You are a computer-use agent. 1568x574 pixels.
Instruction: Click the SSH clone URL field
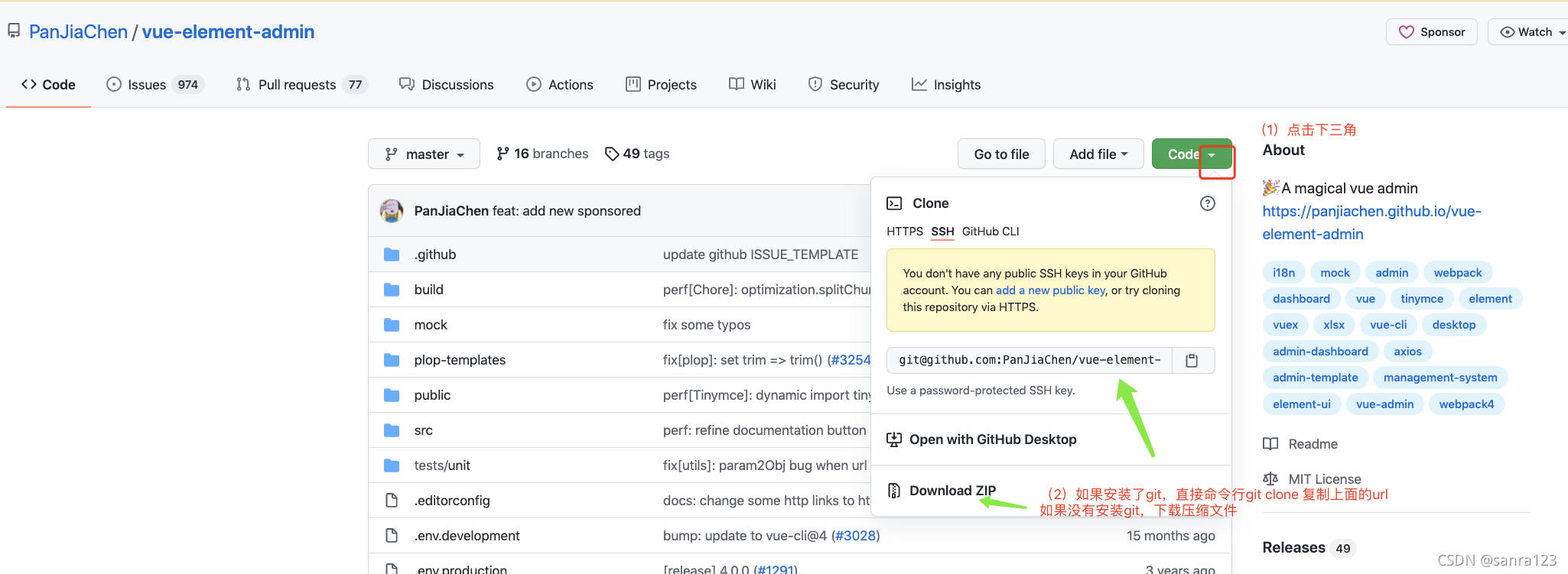[x=1030, y=360]
